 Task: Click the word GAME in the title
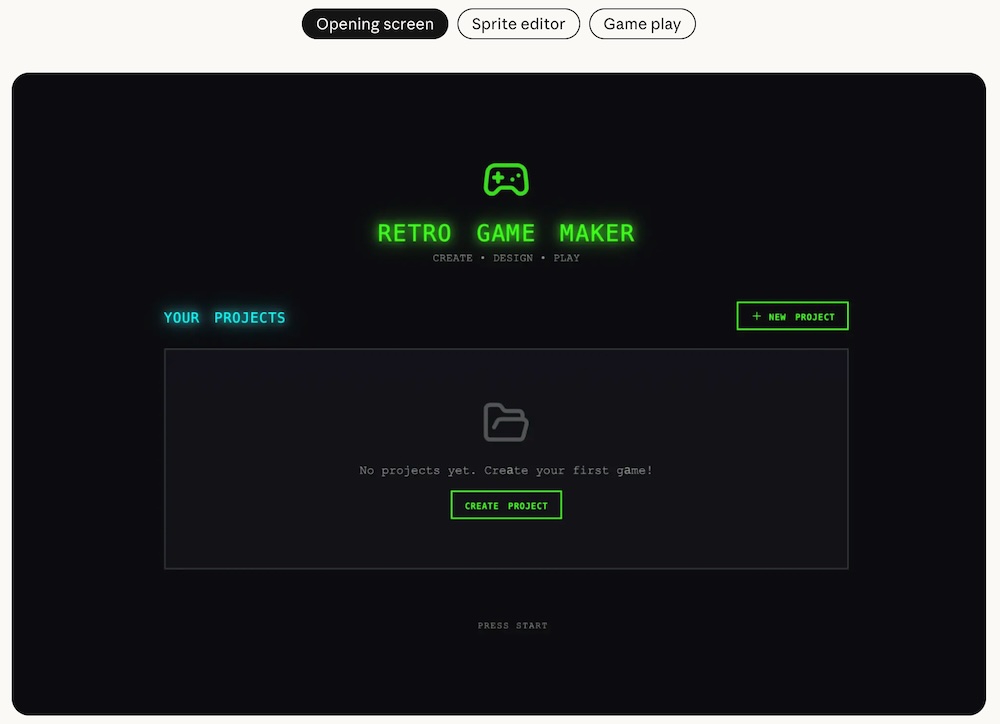[505, 233]
